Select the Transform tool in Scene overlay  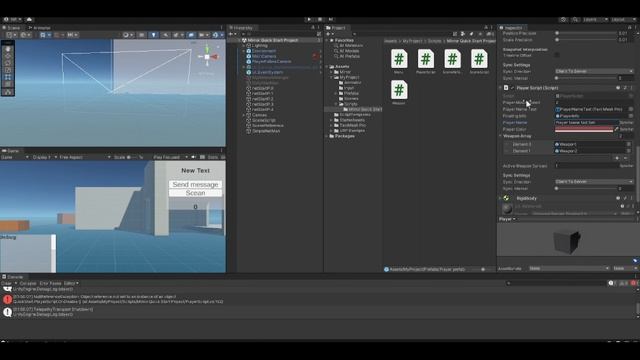[8, 84]
